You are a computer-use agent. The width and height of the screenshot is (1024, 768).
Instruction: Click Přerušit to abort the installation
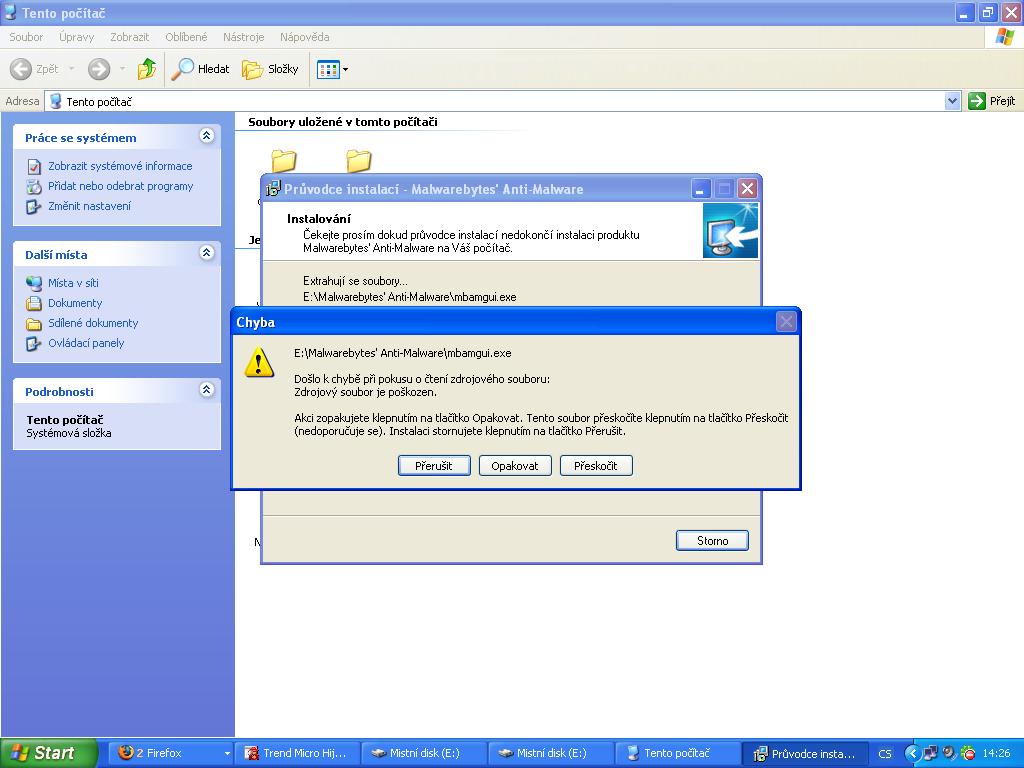(x=434, y=466)
